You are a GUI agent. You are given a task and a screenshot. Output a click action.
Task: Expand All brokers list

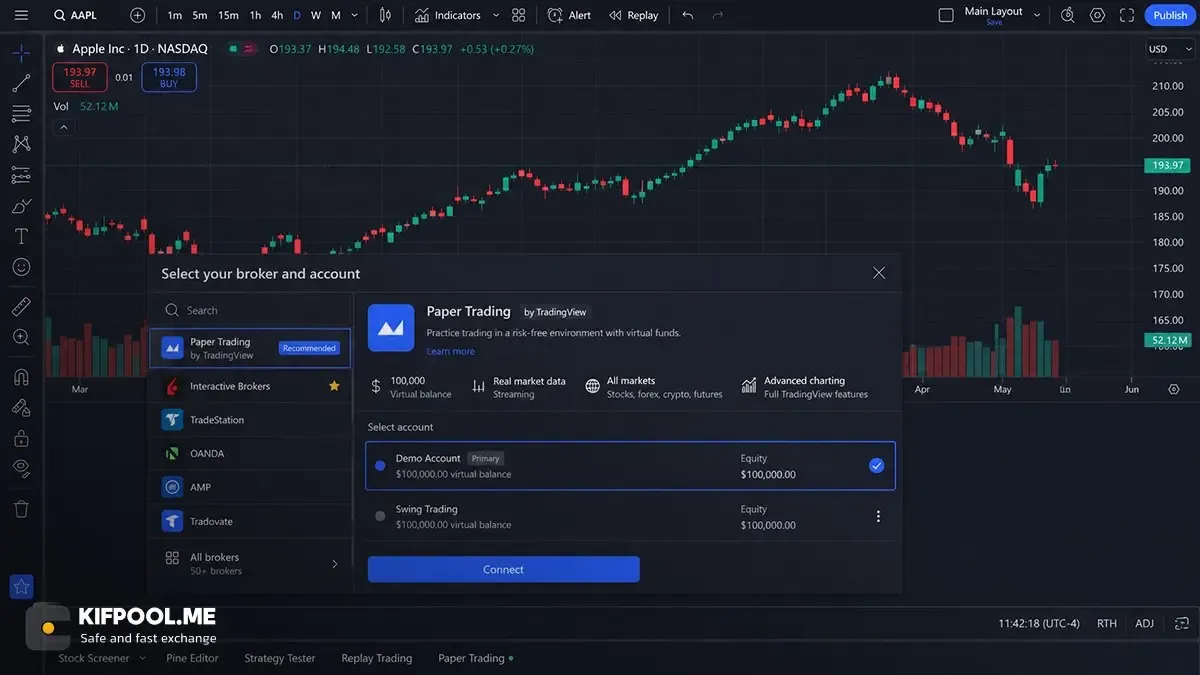click(250, 564)
